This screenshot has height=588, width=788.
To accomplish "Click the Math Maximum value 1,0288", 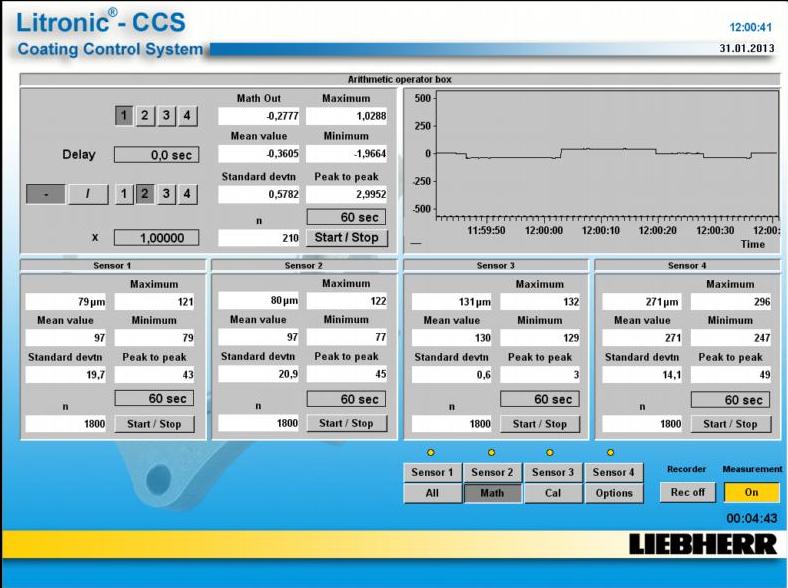I will click(346, 116).
